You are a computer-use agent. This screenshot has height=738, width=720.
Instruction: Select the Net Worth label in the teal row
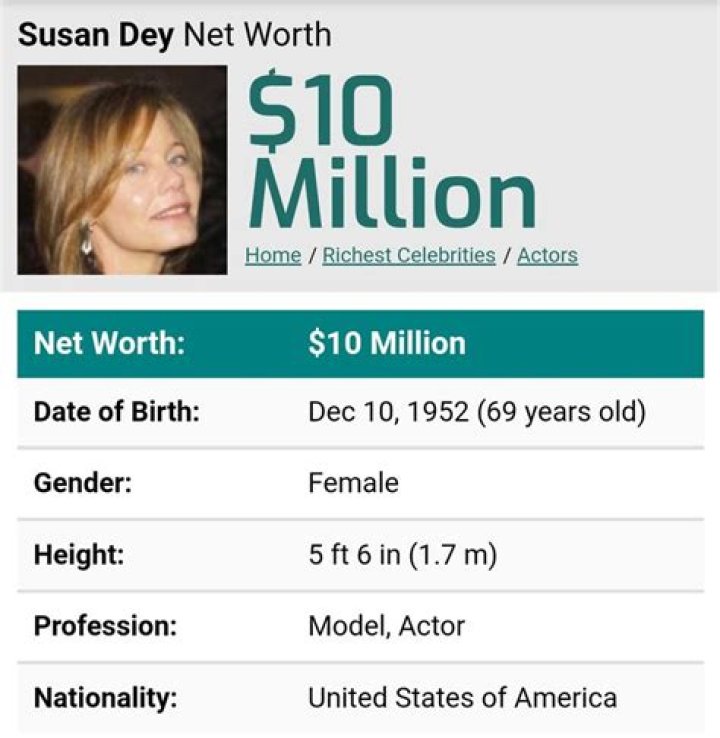pyautogui.click(x=109, y=344)
